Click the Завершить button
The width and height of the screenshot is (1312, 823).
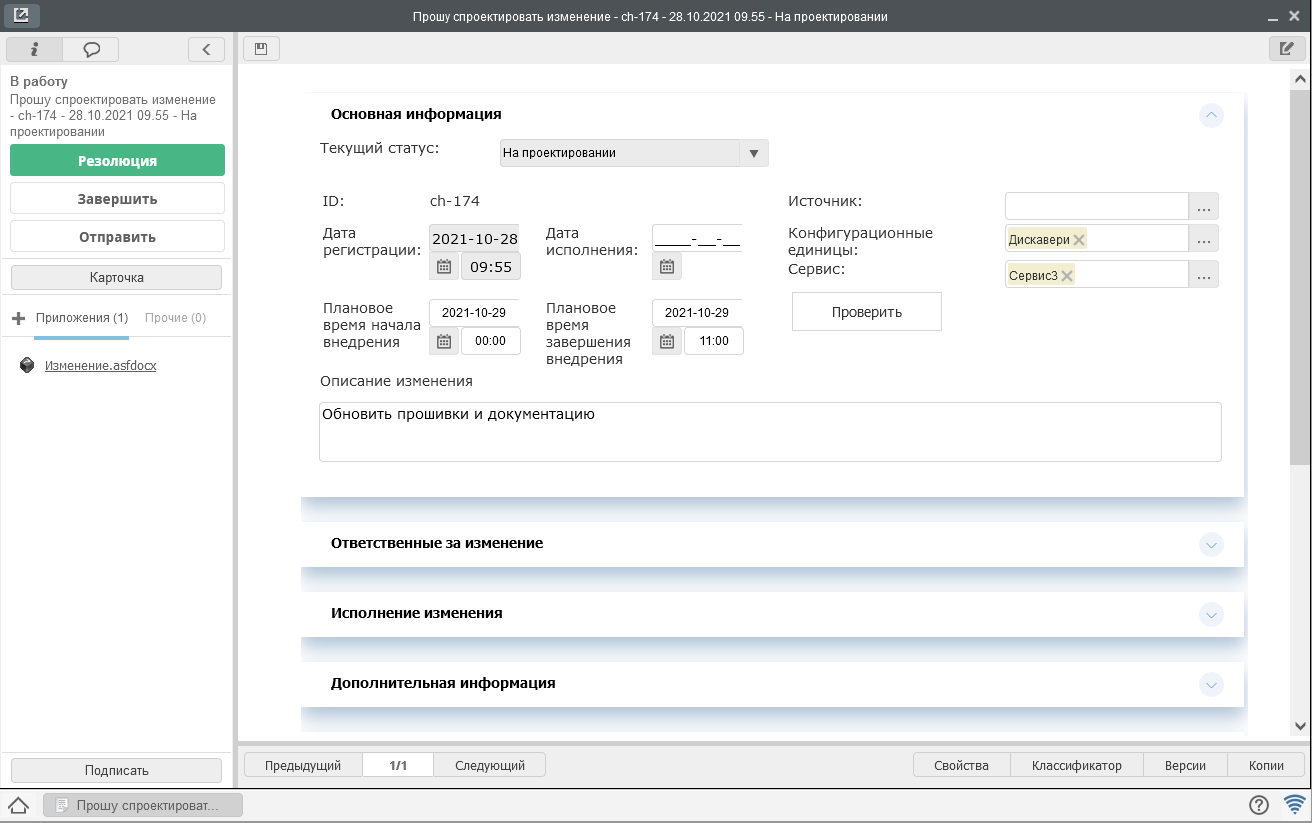[x=117, y=198]
